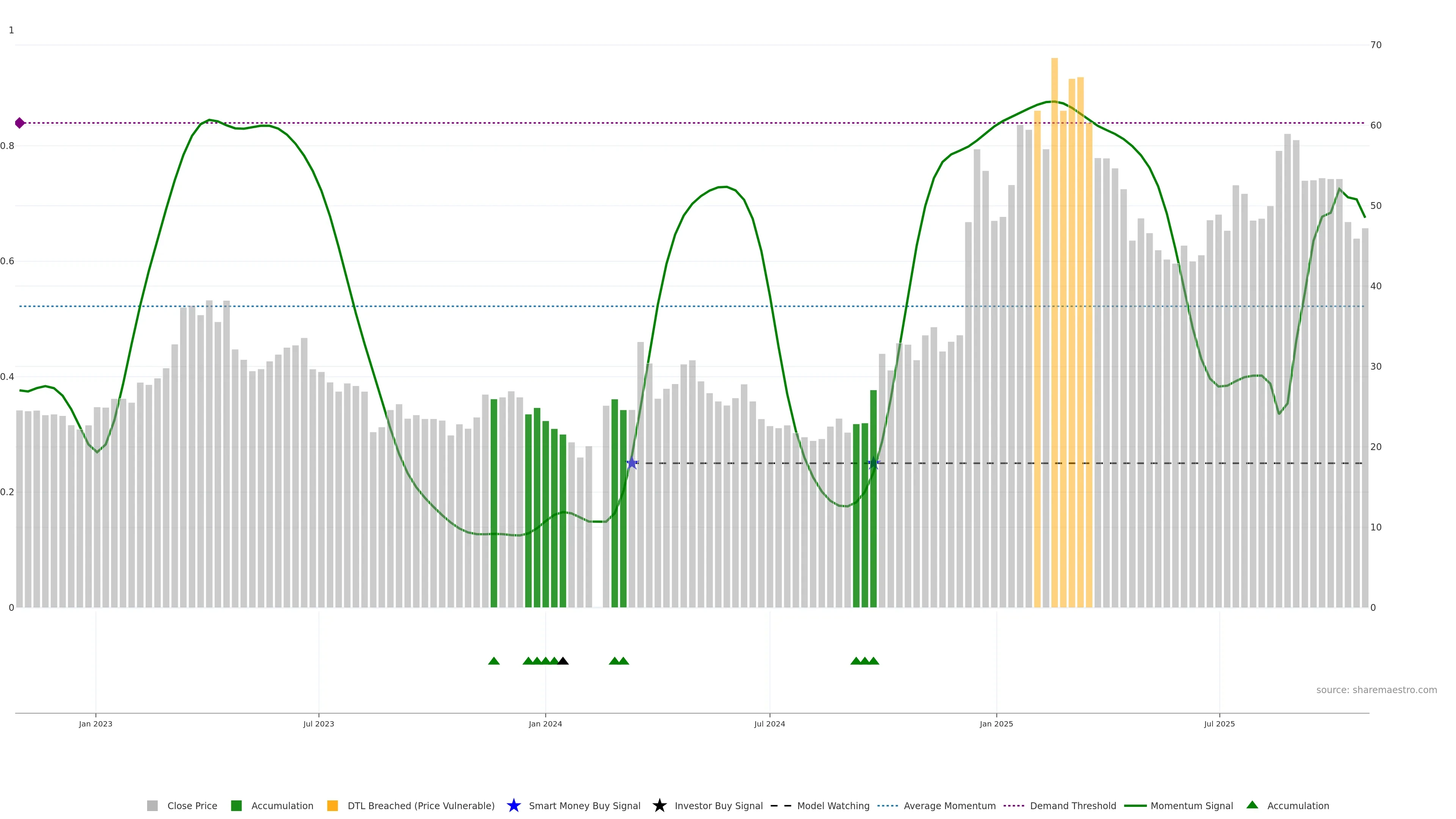1456x819 pixels.
Task: Click the first blue Smart Money star marker
Action: [632, 463]
